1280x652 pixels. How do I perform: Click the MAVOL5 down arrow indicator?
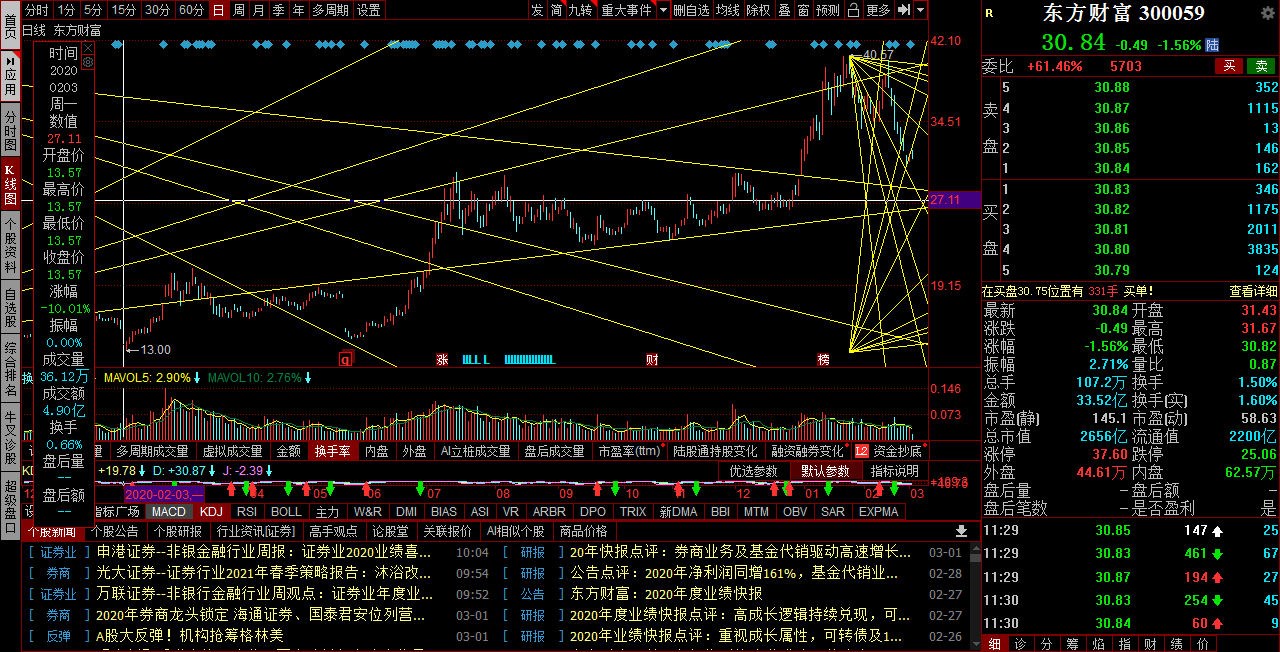197,378
